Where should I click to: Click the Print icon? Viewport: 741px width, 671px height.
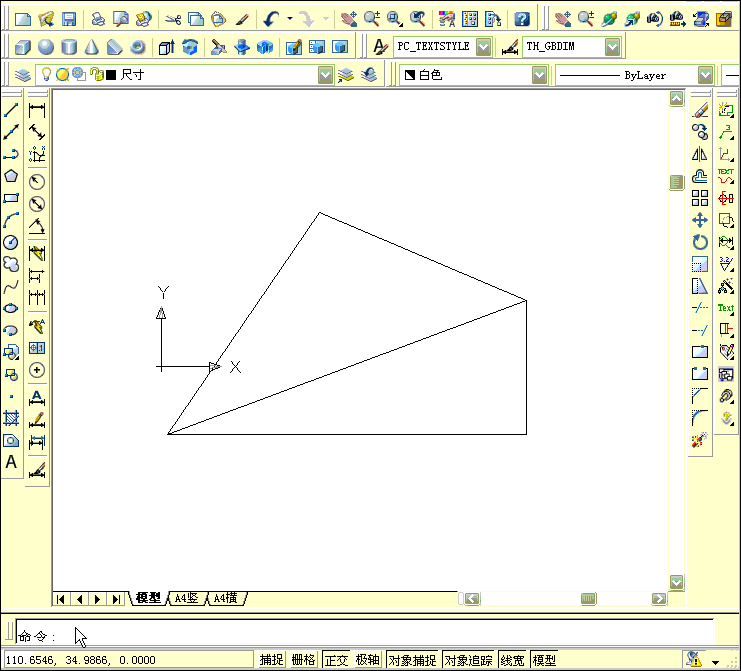(x=98, y=19)
